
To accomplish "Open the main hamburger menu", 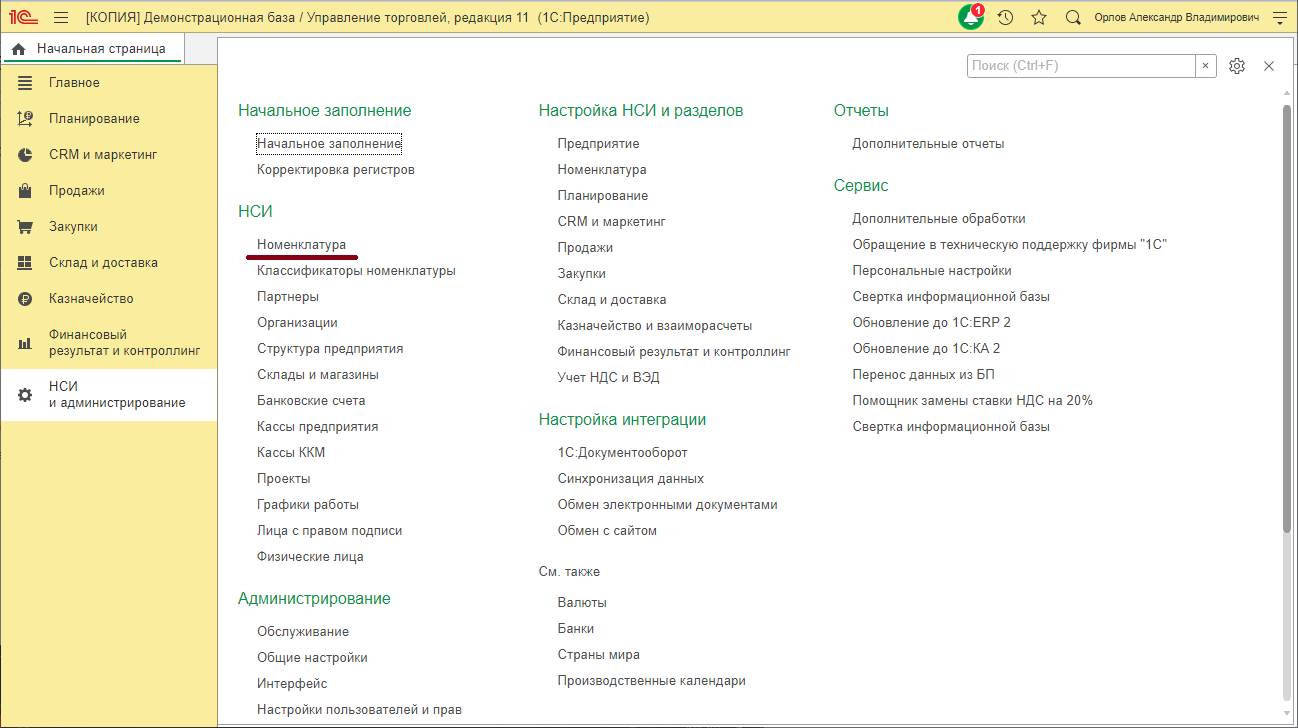I will coord(59,16).
